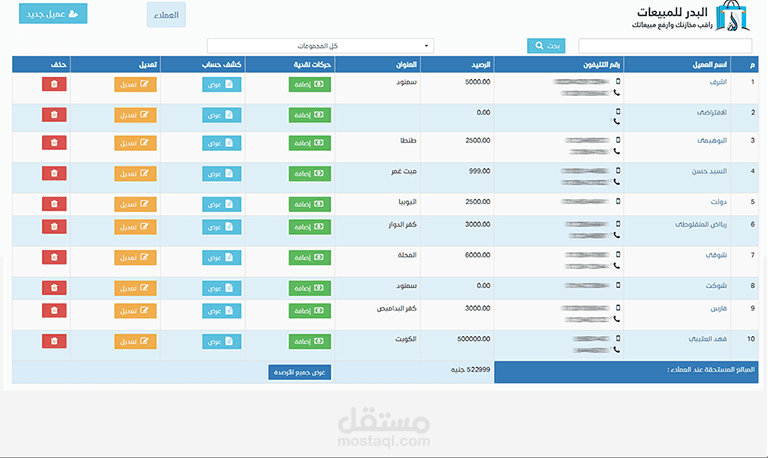Open customer link السيد حسن

[x=709, y=171]
